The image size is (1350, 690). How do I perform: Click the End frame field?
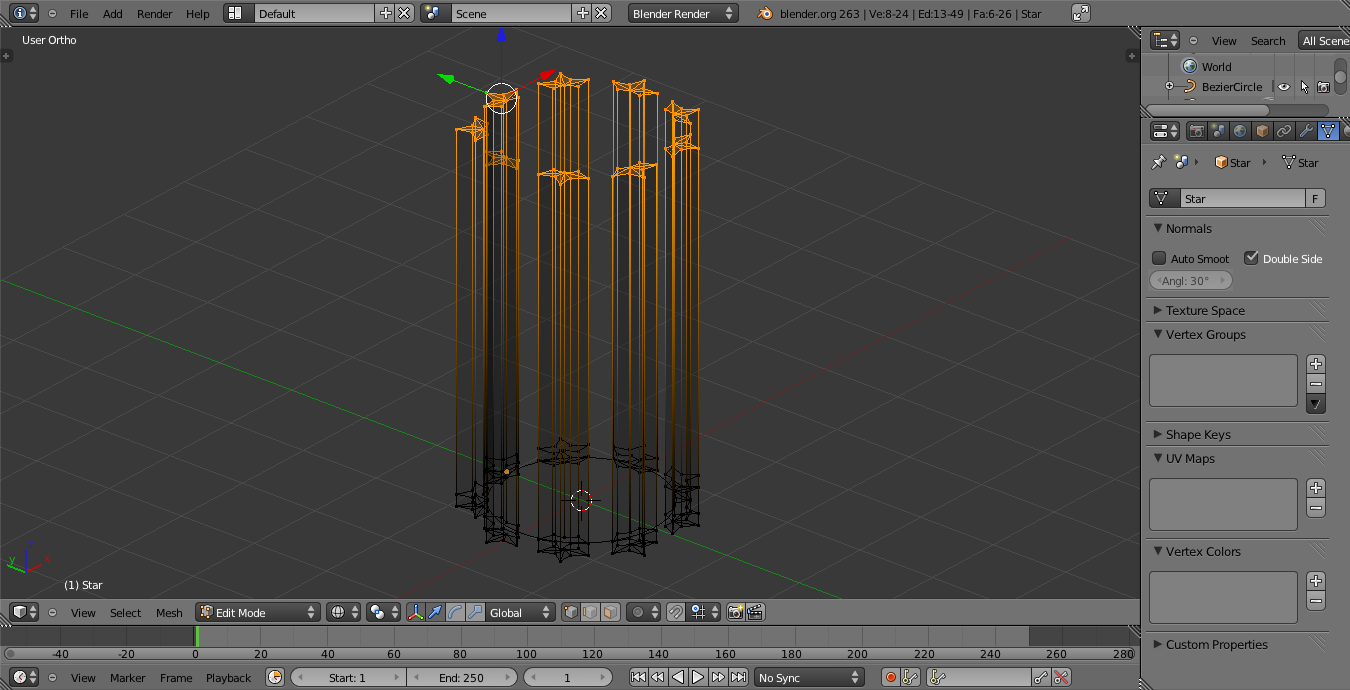461,677
